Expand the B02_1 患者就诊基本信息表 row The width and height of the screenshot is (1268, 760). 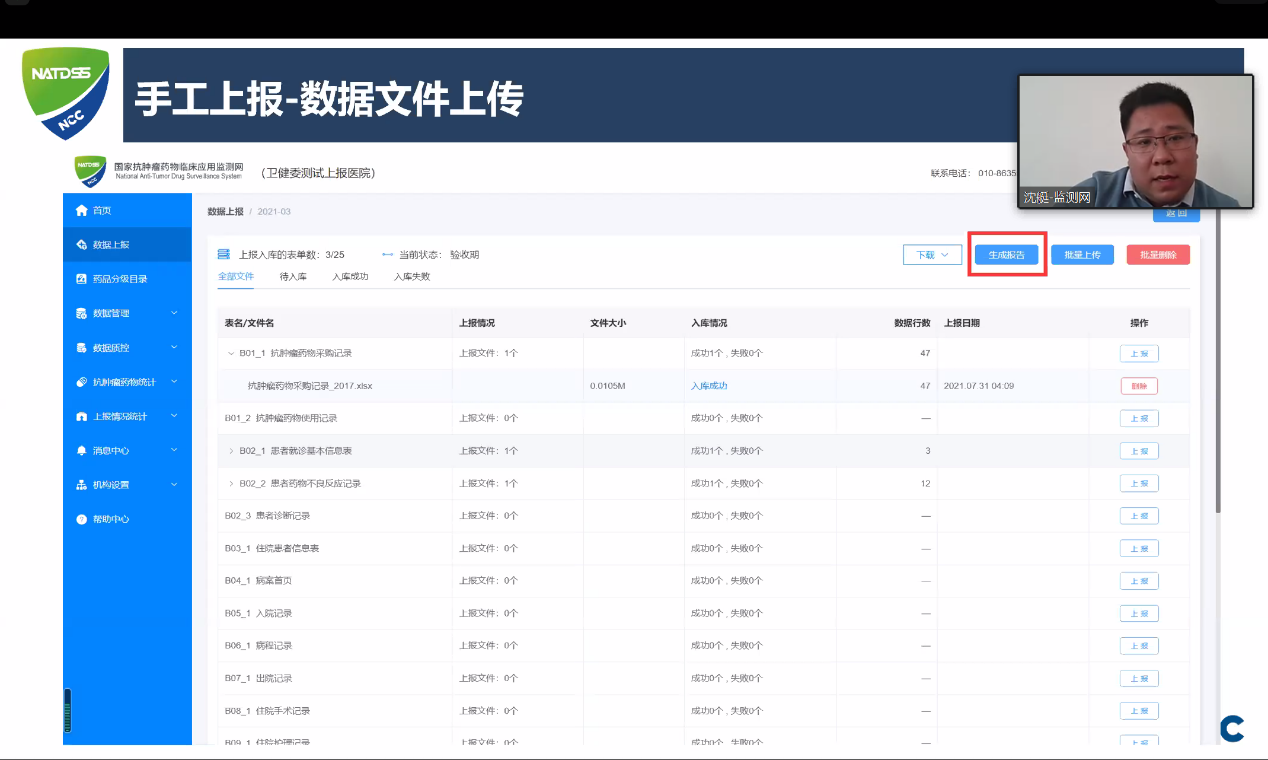point(231,451)
